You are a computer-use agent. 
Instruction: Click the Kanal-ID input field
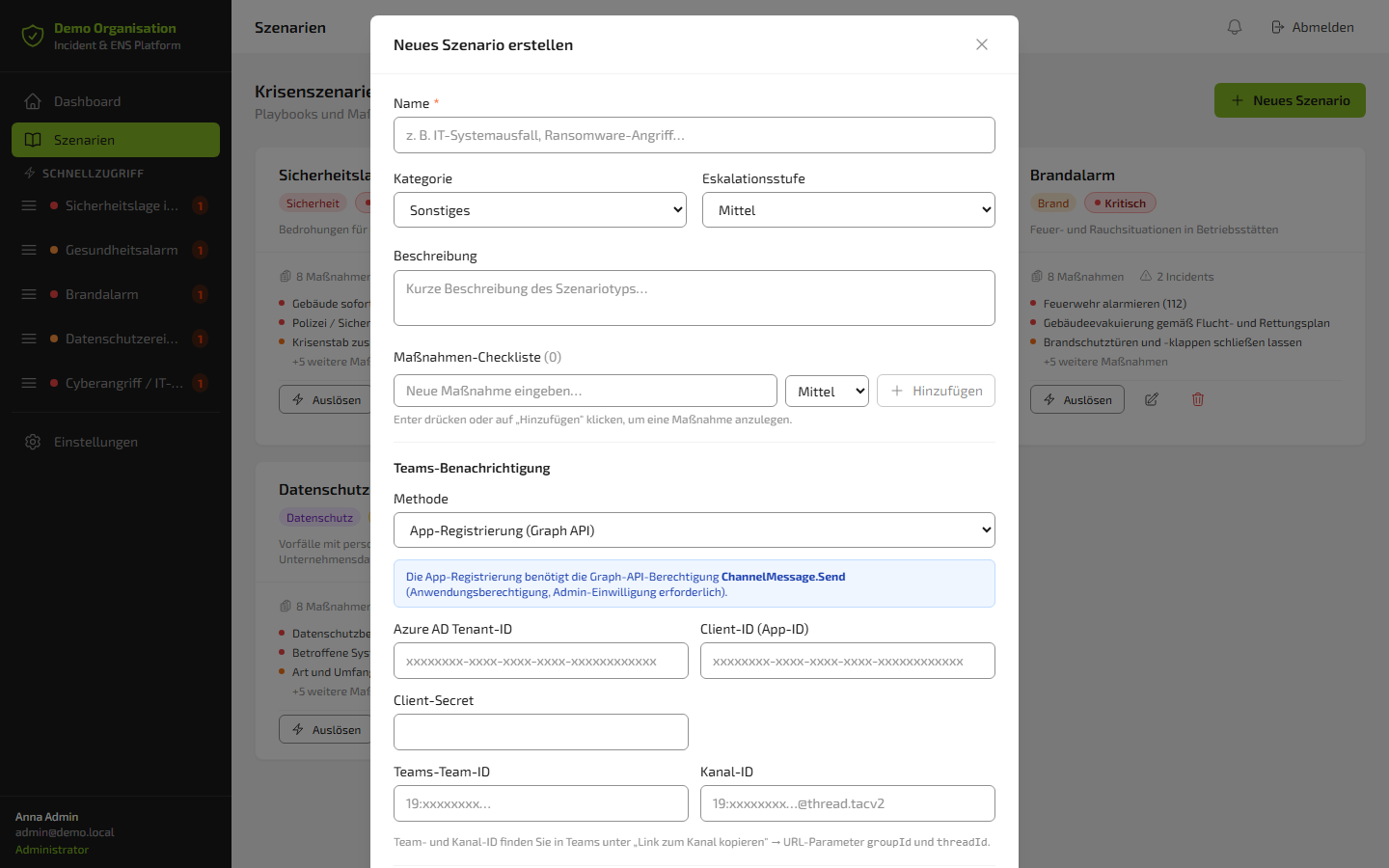click(848, 803)
